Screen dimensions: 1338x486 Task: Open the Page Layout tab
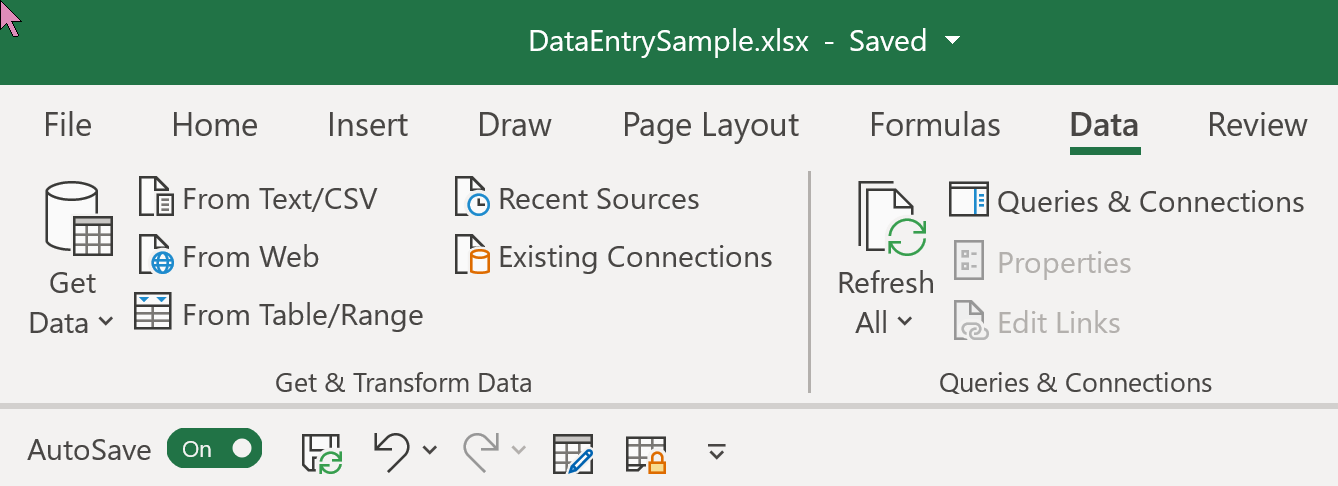click(711, 125)
